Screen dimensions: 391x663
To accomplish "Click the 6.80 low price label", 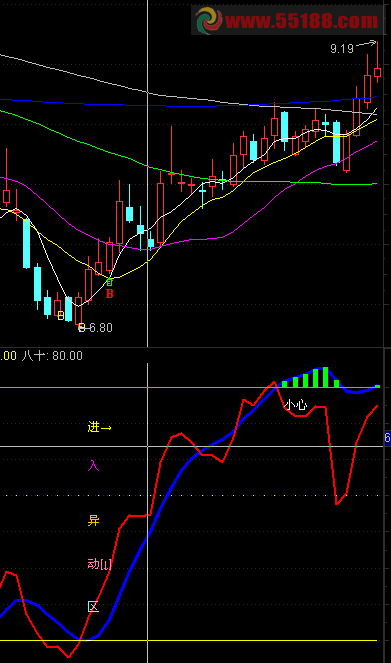I will pyautogui.click(x=101, y=328).
